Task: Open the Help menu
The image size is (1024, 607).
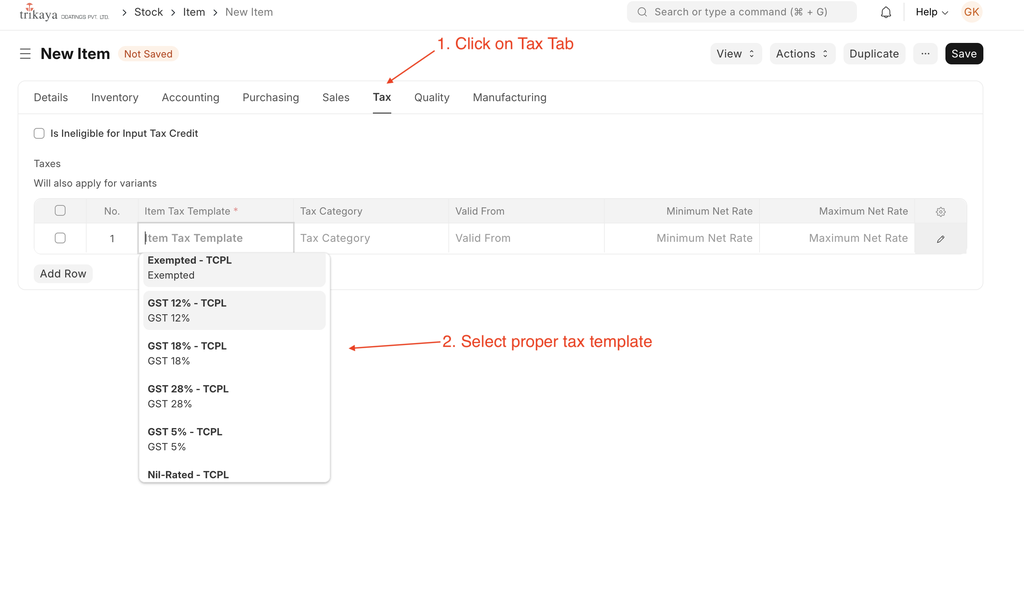Action: pos(931,12)
